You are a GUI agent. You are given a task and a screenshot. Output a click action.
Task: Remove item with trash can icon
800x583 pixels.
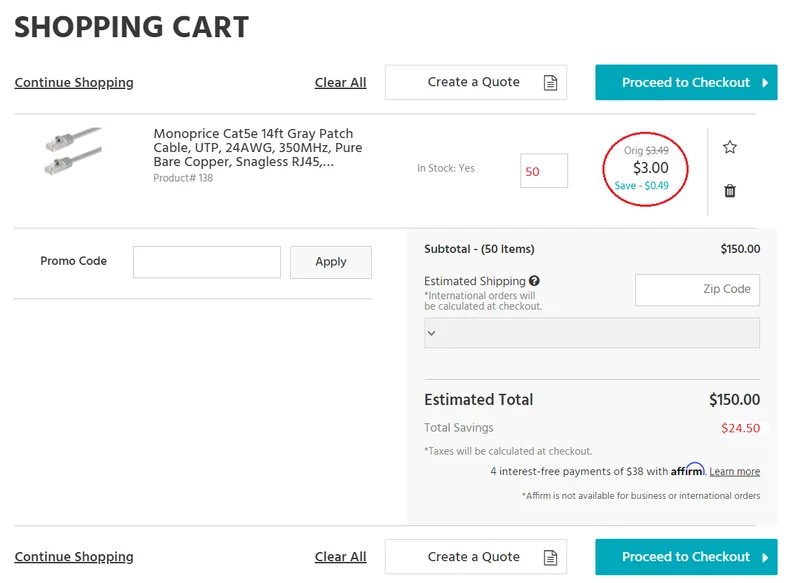[730, 191]
